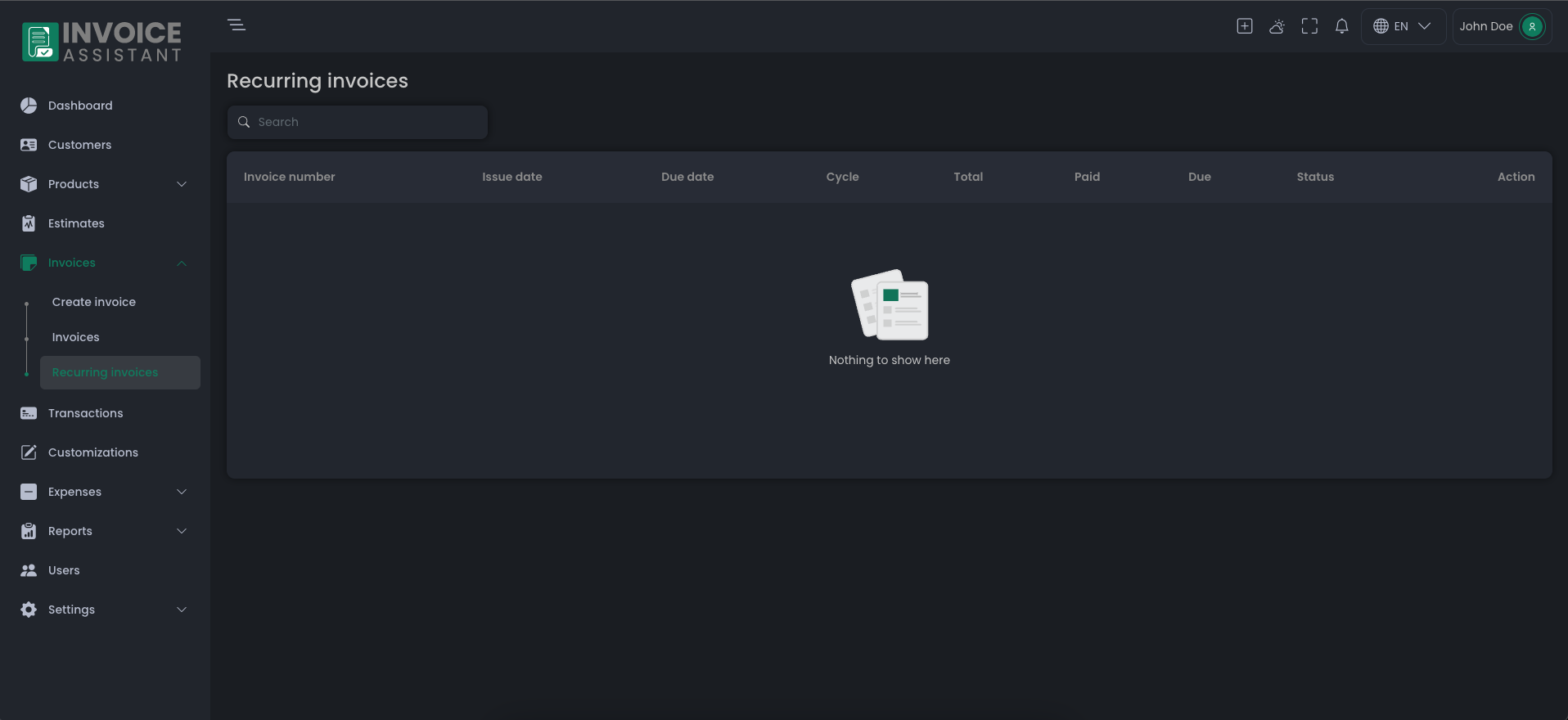
Task: Expand the Expenses submenu chevron
Action: point(182,492)
